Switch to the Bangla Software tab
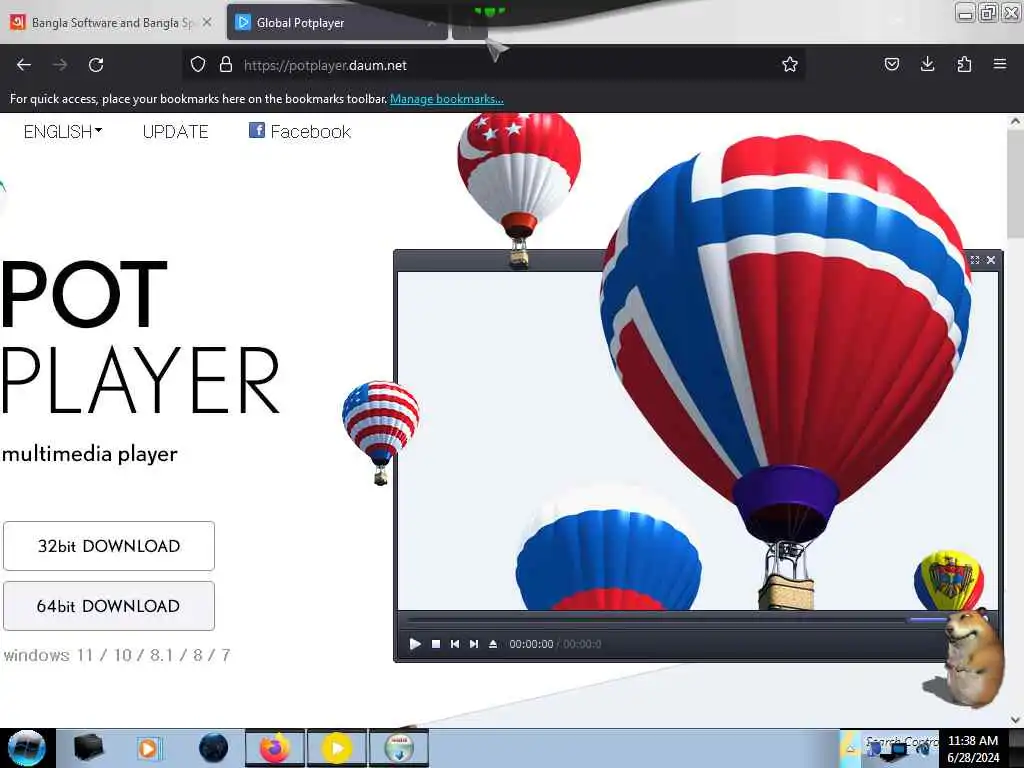1024x768 pixels. (111, 23)
